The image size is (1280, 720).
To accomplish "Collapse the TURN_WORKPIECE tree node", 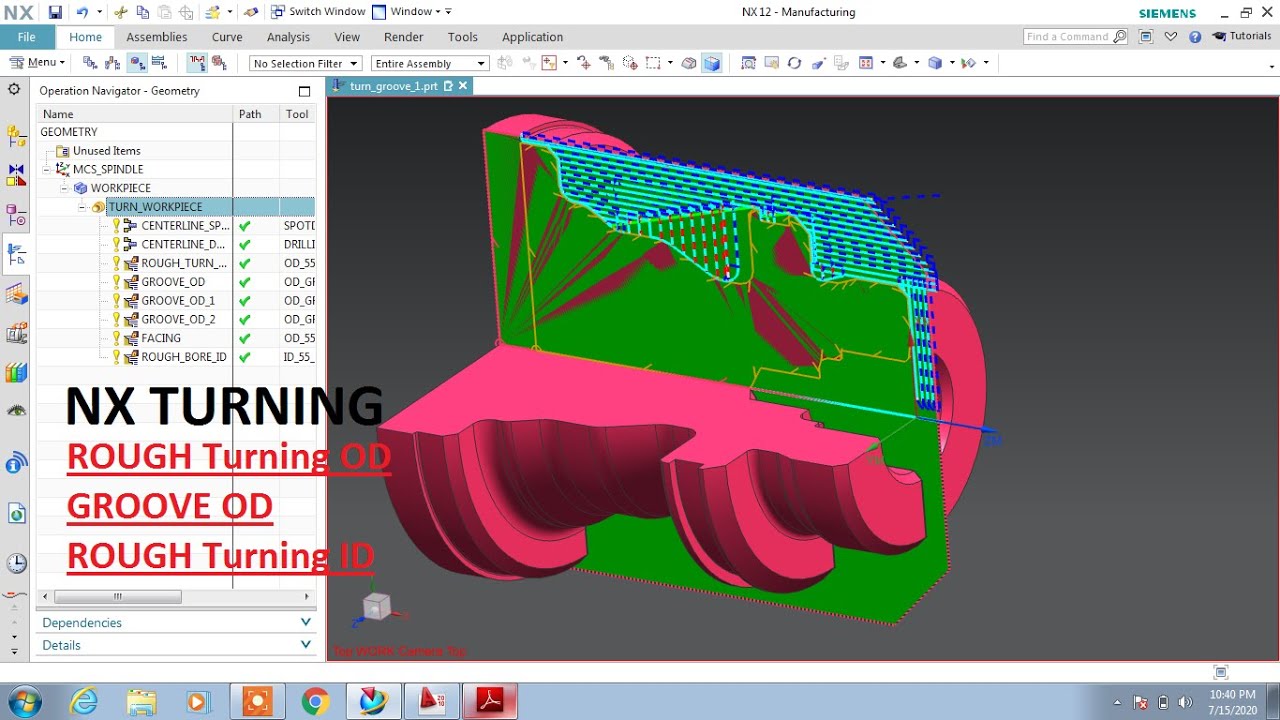I will pos(82,207).
